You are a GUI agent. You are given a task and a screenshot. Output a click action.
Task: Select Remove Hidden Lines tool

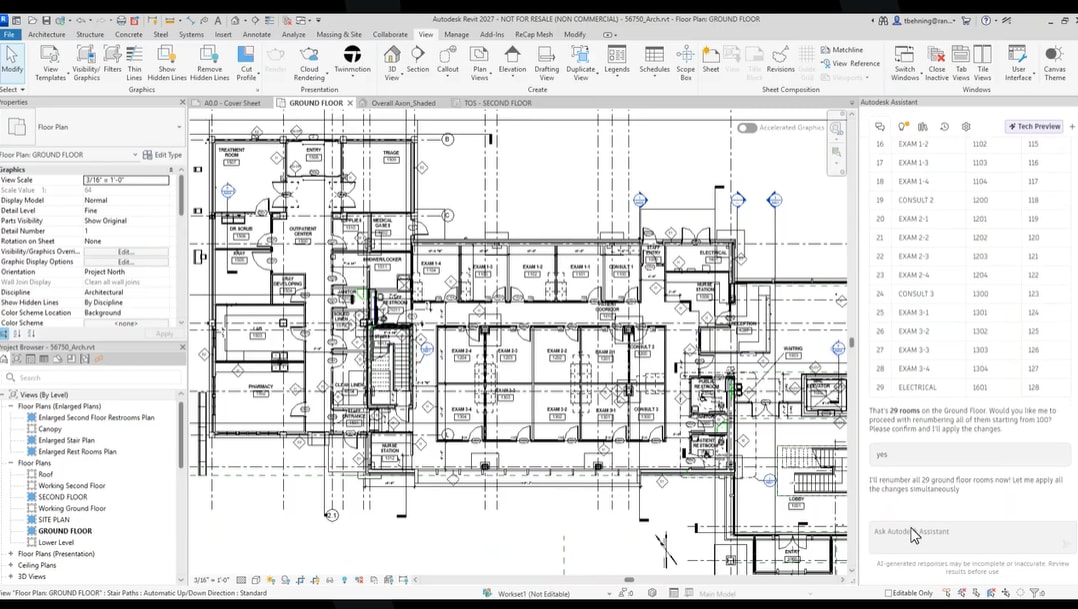coord(209,63)
